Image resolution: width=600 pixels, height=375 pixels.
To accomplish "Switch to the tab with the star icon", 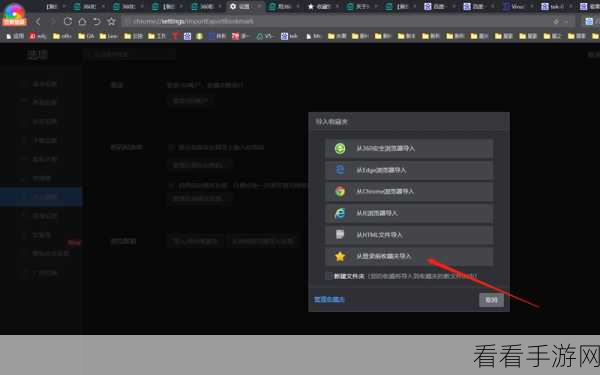I will tap(323, 6).
